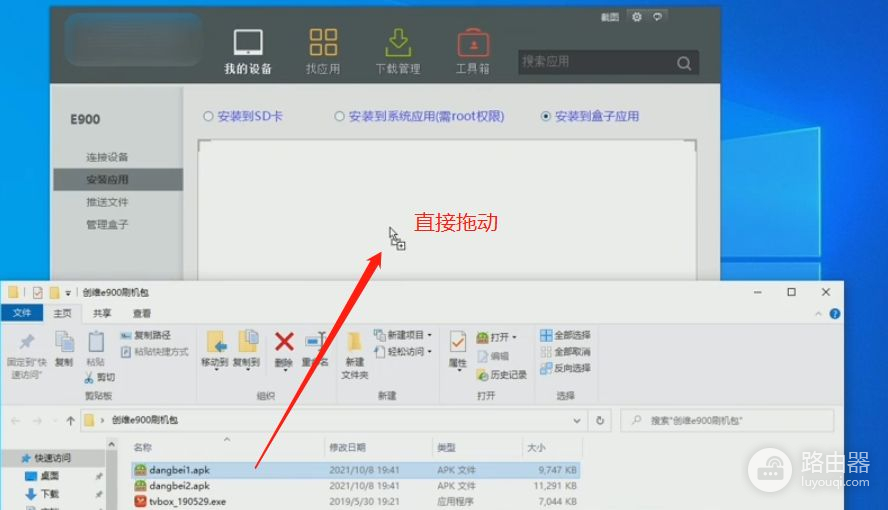Click 全部选择 in the ribbon
The image size is (888, 510).
[565, 335]
